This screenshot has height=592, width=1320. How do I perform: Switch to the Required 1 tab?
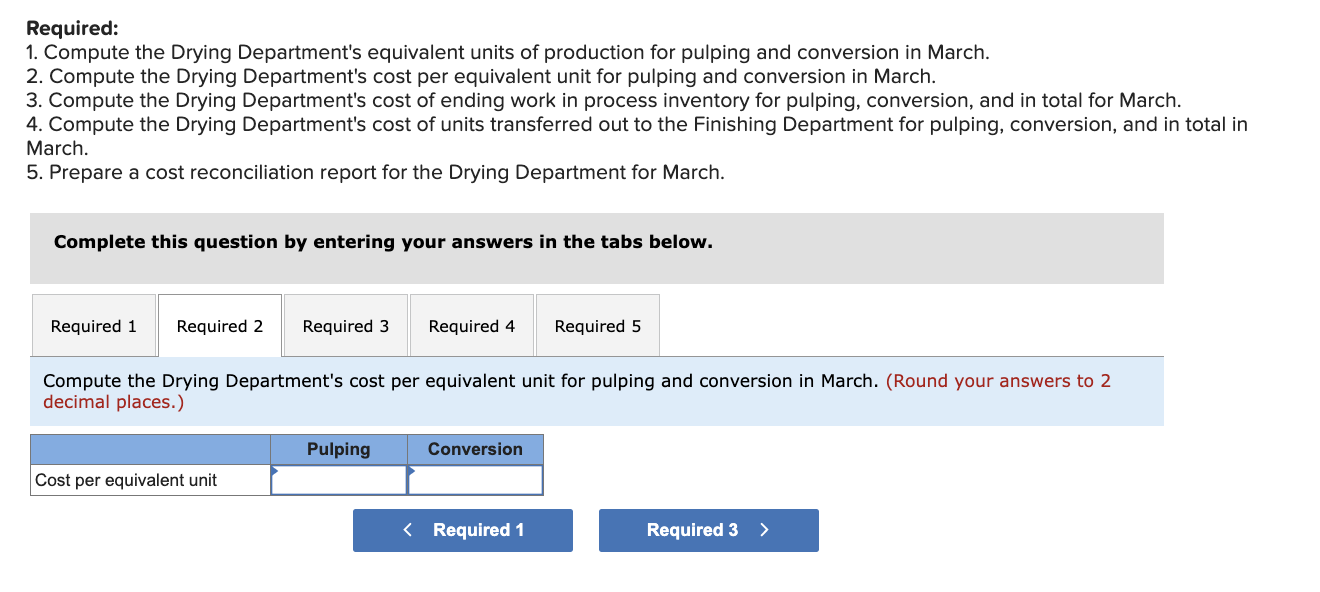pos(93,325)
